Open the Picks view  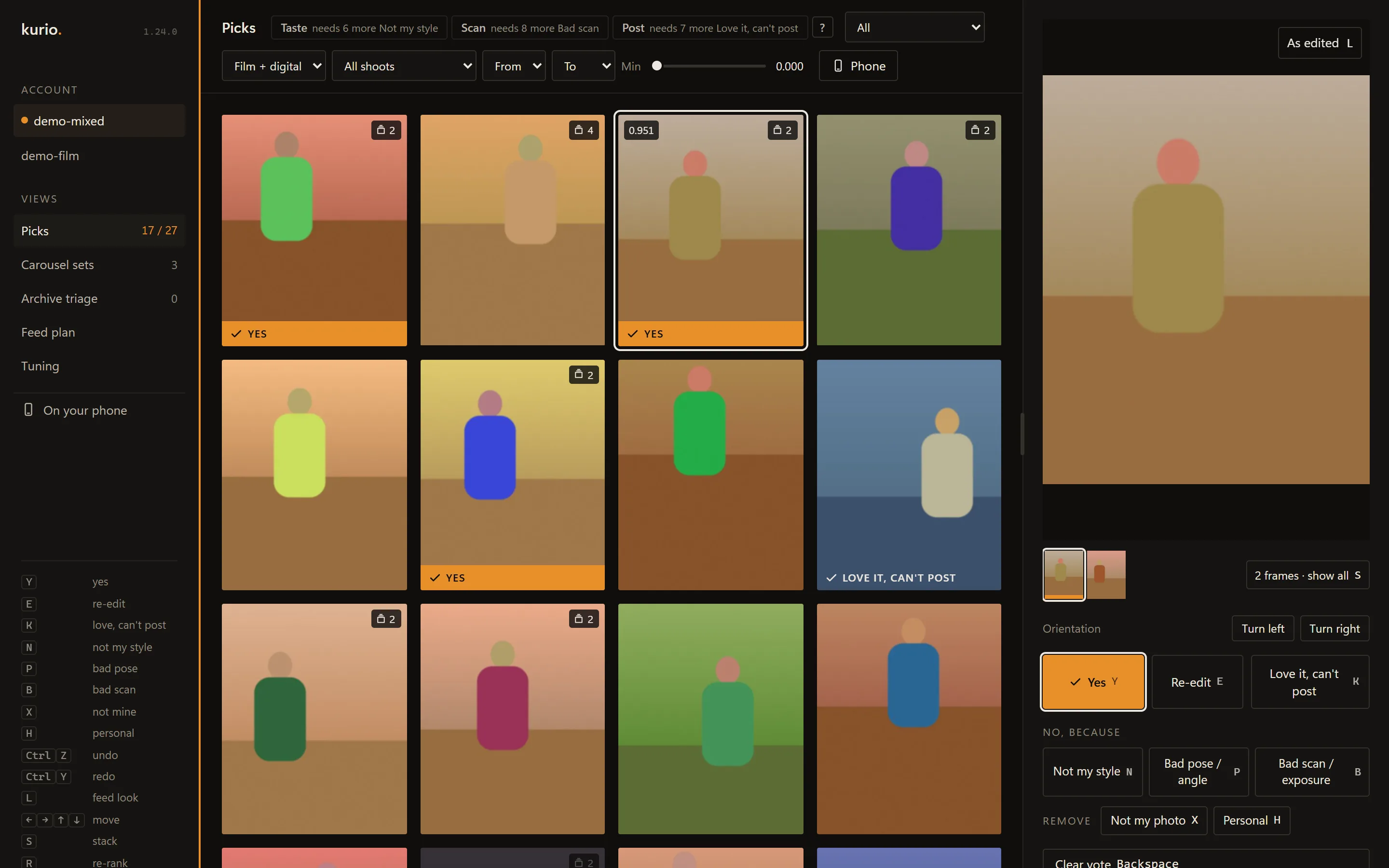tap(99, 231)
